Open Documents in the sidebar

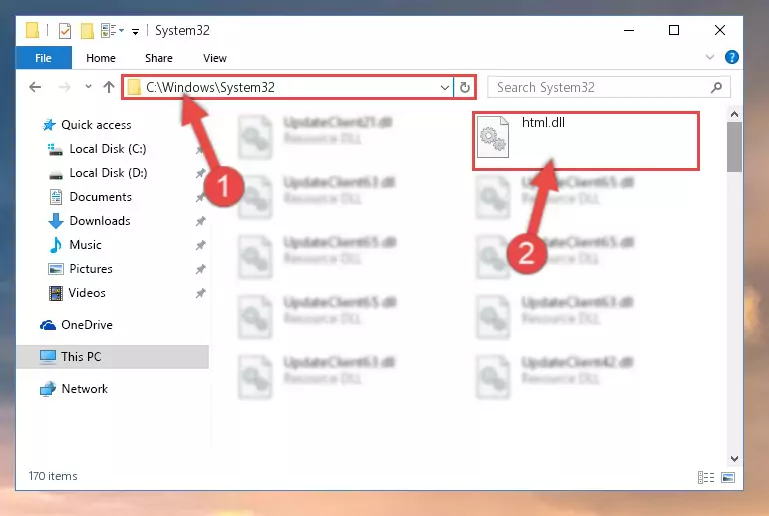click(x=101, y=197)
